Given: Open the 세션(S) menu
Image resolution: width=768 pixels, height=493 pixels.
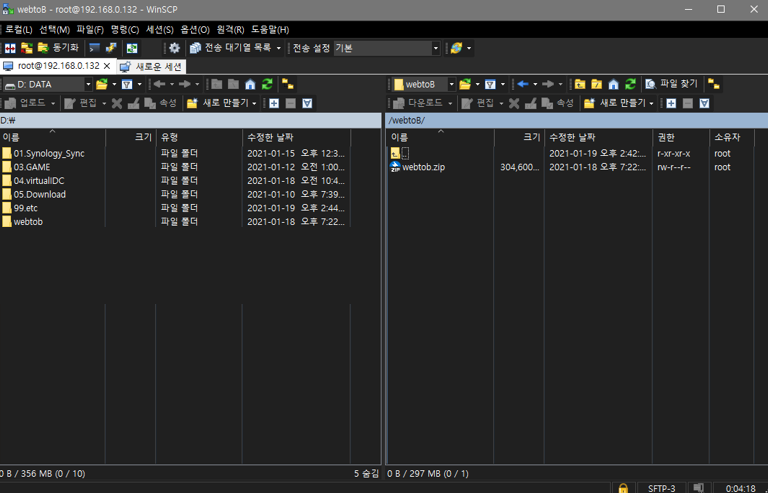Looking at the screenshot, I should 160,29.
